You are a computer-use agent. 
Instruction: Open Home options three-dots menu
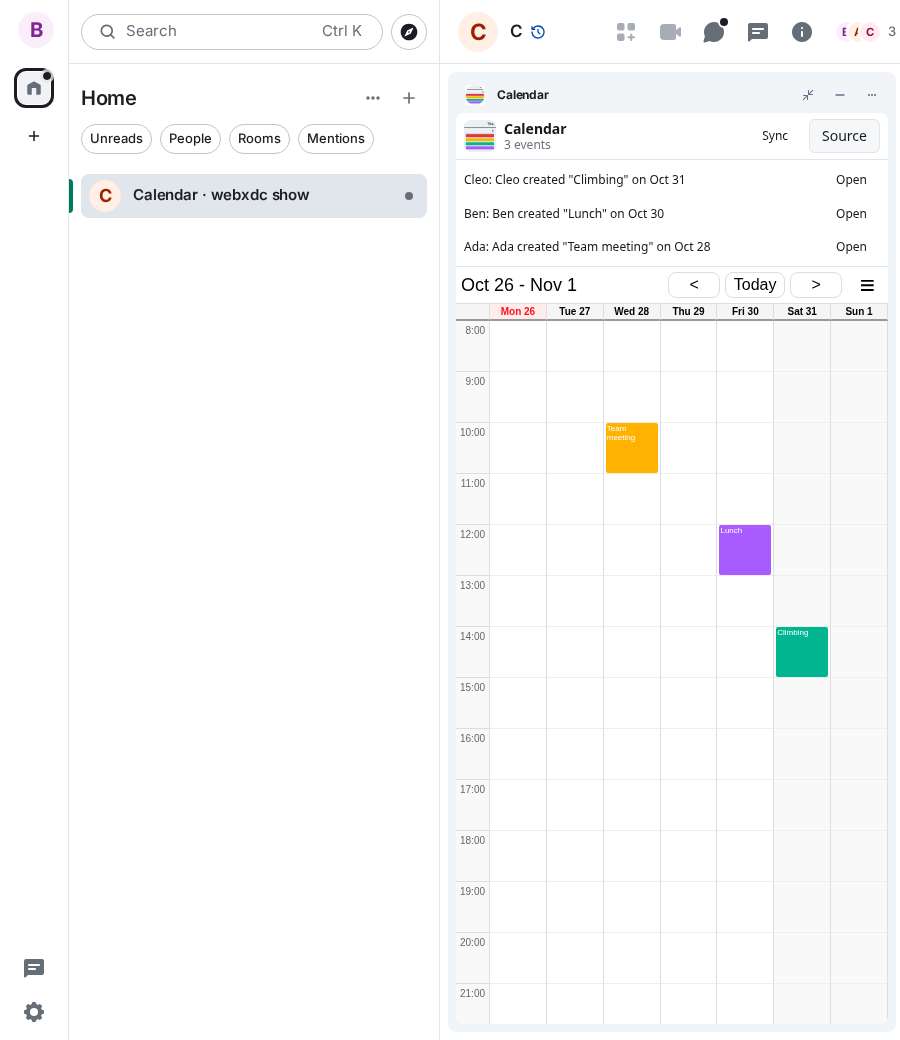(x=373, y=98)
